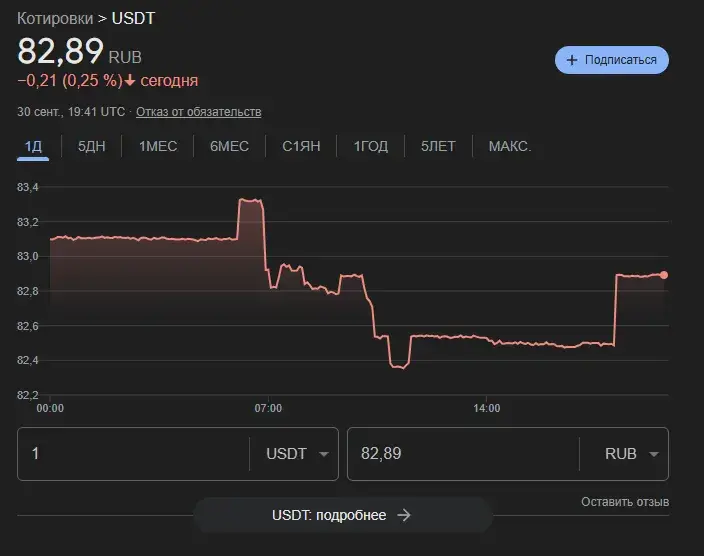The height and width of the screenshot is (556, 704).
Task: Click the Оставить отзыв feedback link
Action: [x=625, y=502]
